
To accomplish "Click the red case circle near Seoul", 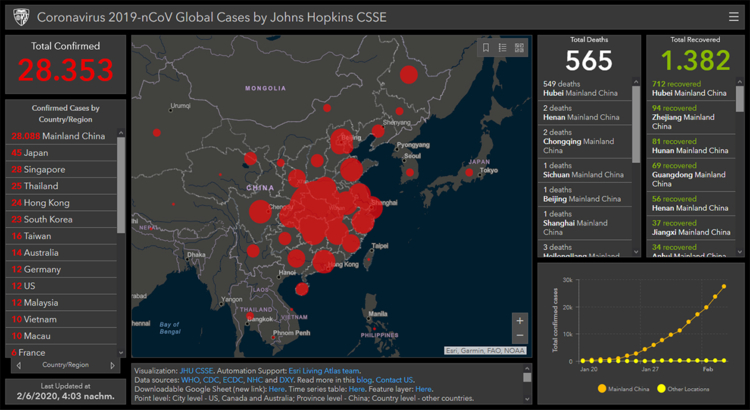I will tap(410, 173).
